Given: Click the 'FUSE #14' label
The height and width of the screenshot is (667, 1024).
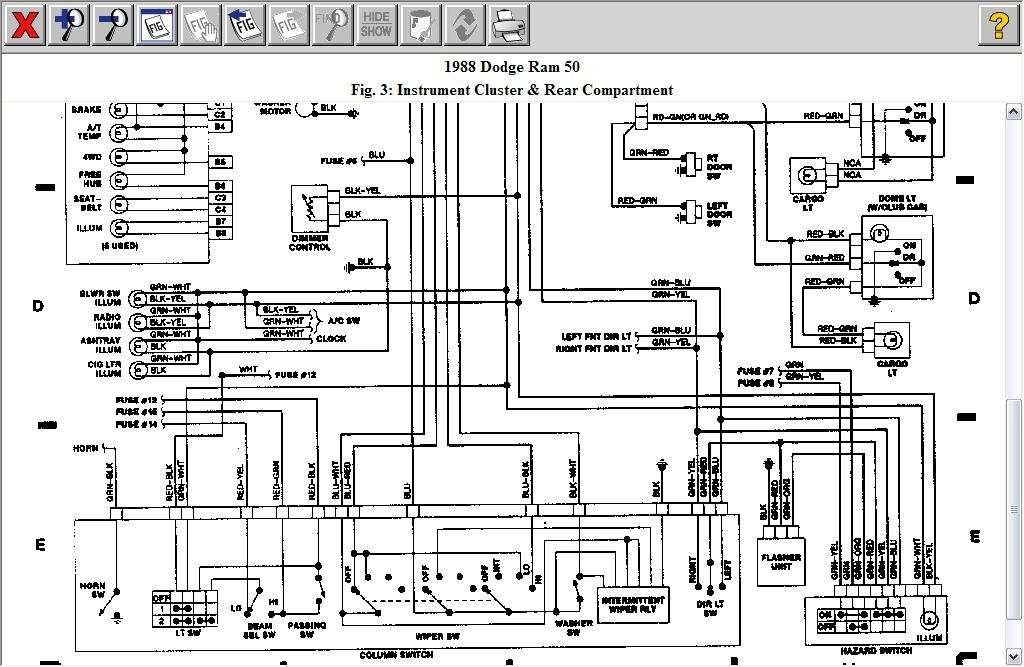Looking at the screenshot, I should (136, 425).
